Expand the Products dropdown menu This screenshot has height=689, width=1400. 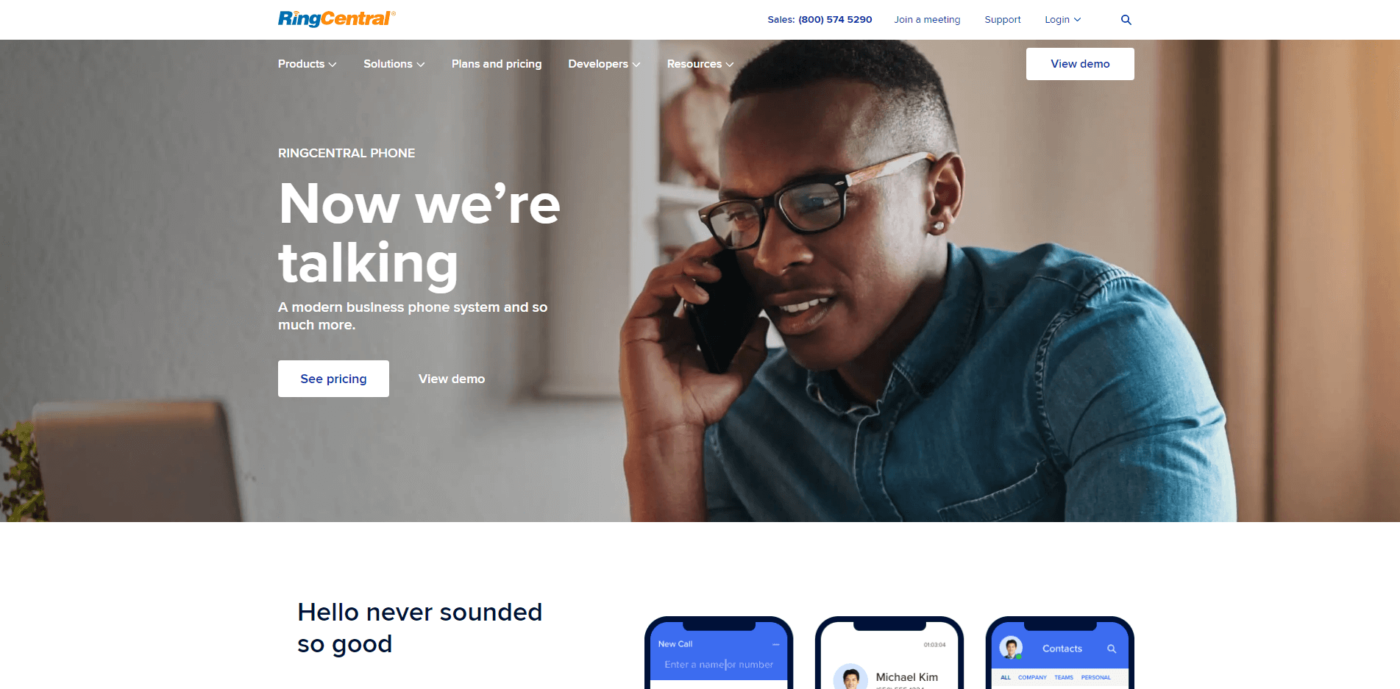[x=307, y=64]
